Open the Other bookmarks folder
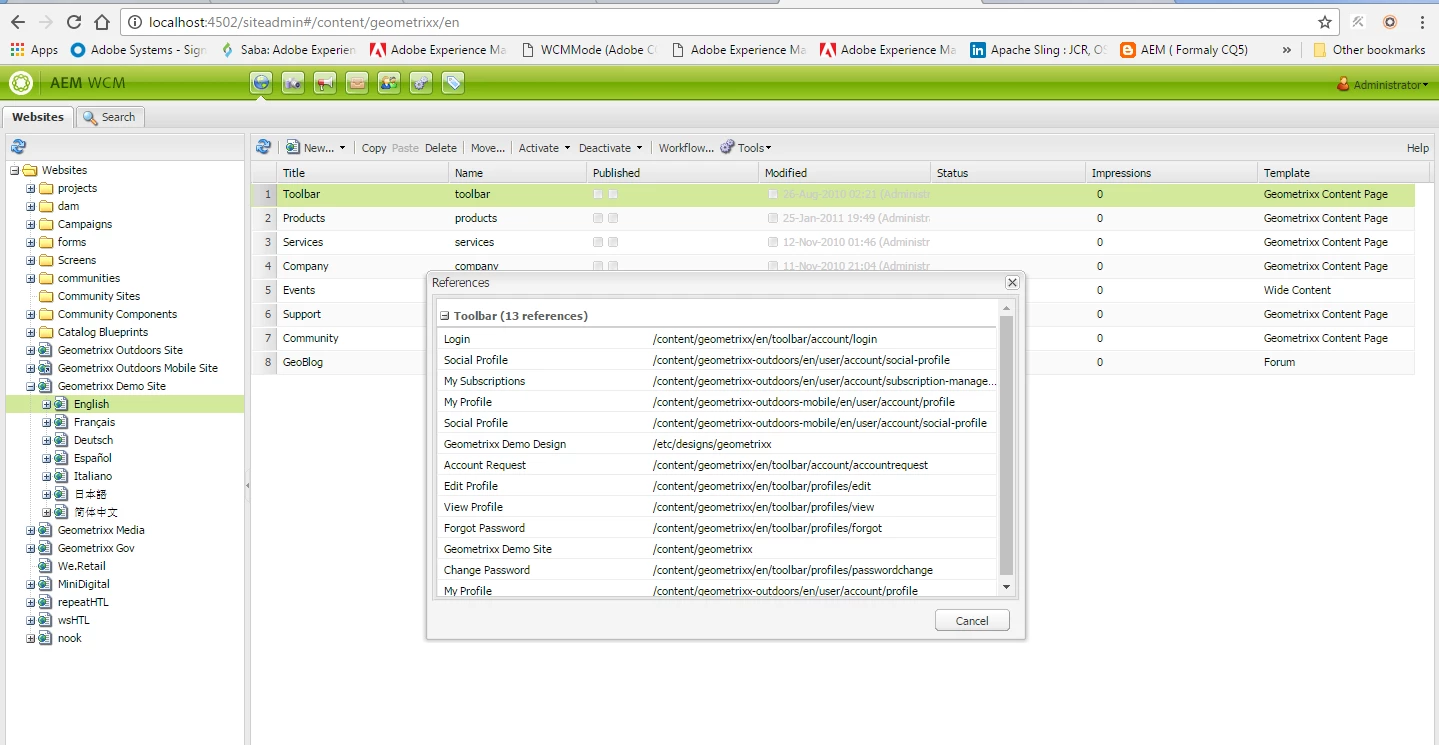This screenshot has width=1439, height=745. tap(1369, 49)
